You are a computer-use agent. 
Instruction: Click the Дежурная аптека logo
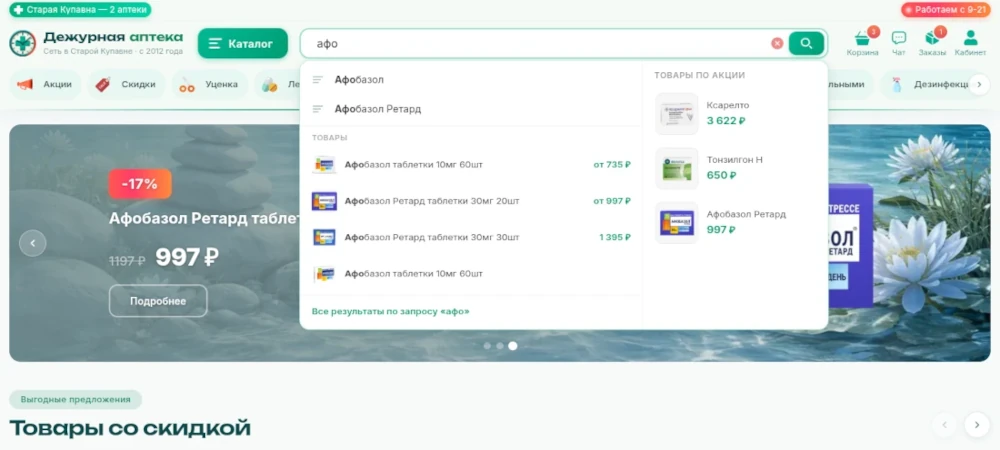(96, 43)
